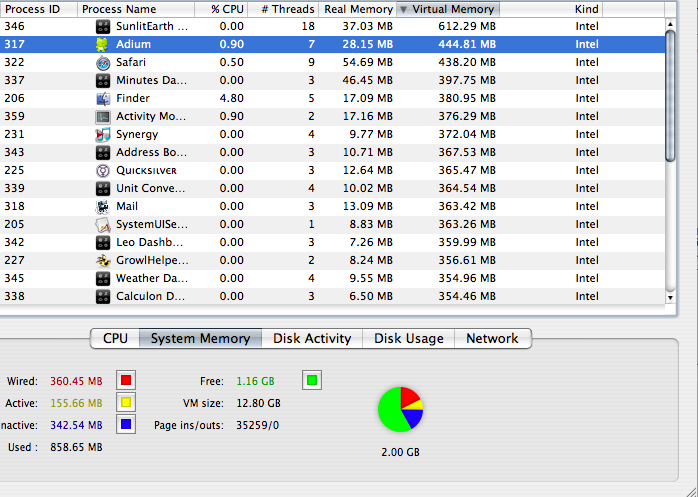This screenshot has height=497, width=698.
Task: Open the red Wired color swatch
Action: [x=126, y=380]
